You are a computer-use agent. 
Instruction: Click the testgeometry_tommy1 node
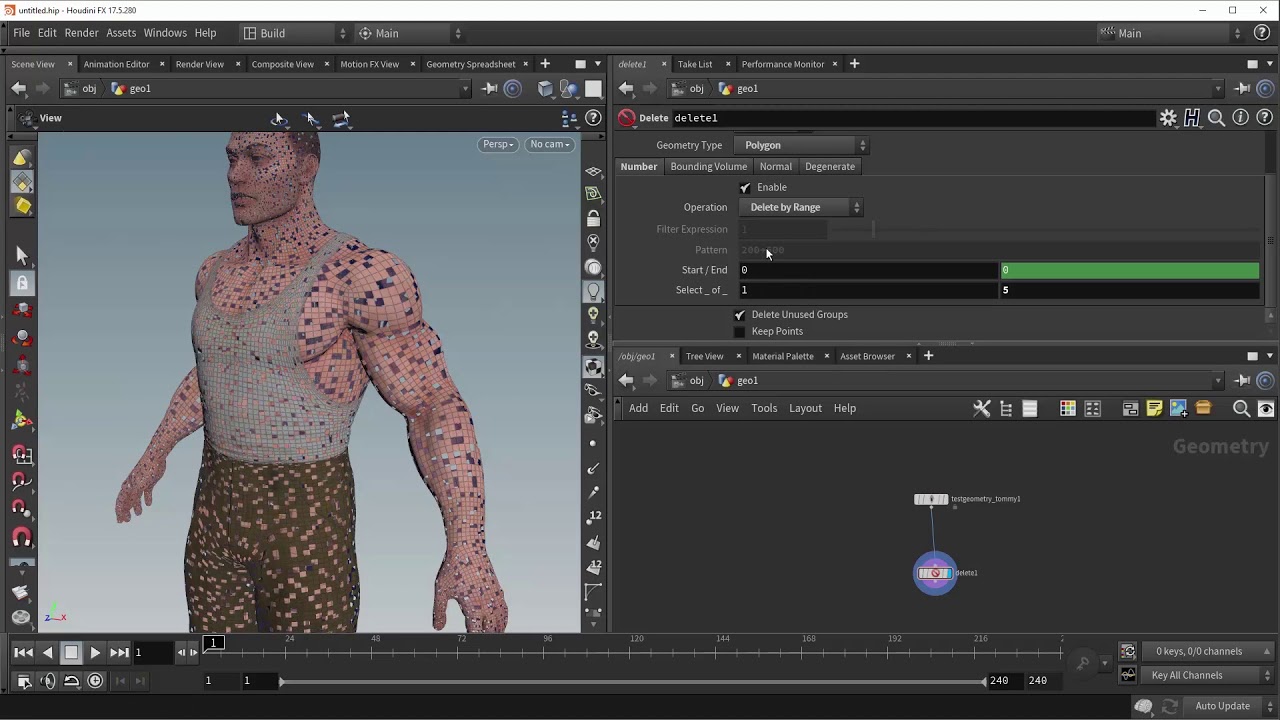click(931, 499)
